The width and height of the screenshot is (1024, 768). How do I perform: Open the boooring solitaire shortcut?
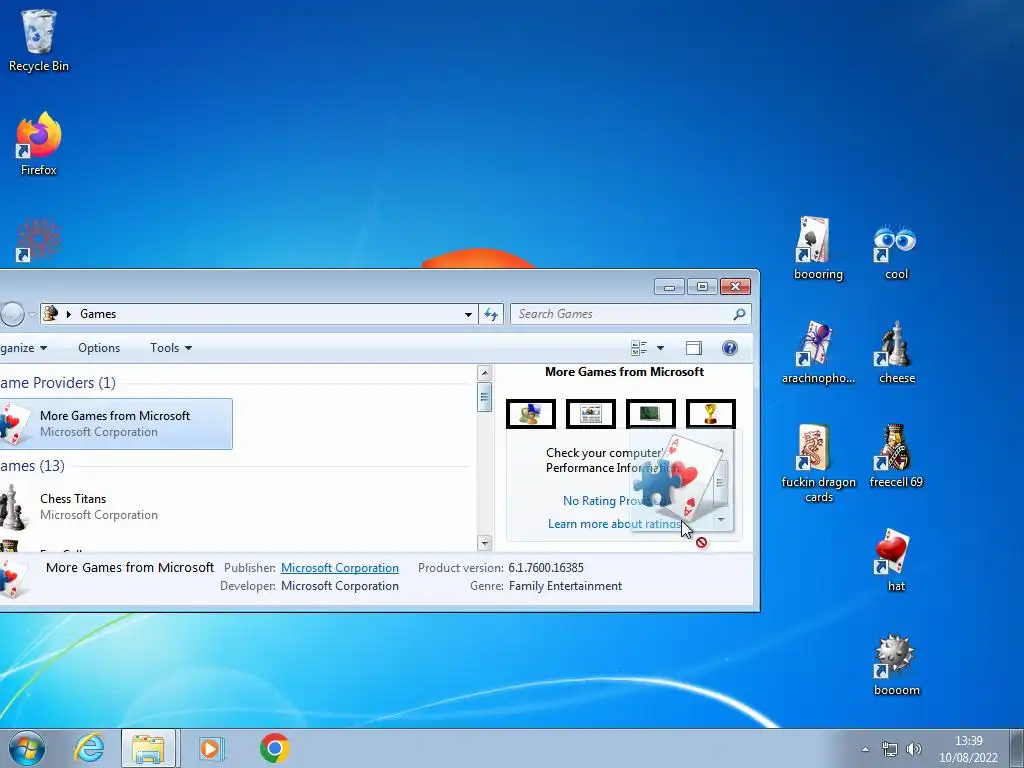point(818,248)
